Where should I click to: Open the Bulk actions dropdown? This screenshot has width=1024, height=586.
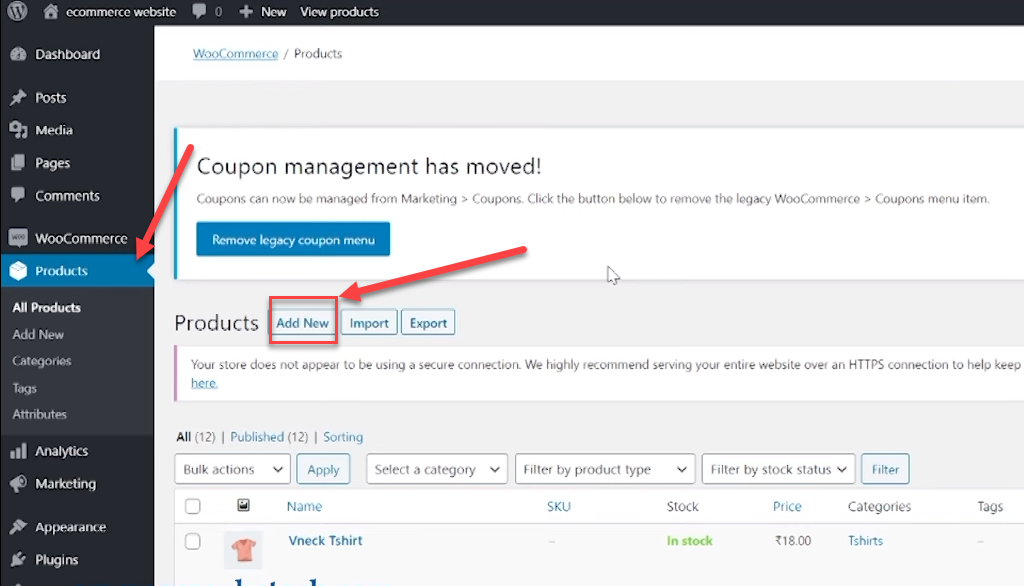pyautogui.click(x=232, y=469)
